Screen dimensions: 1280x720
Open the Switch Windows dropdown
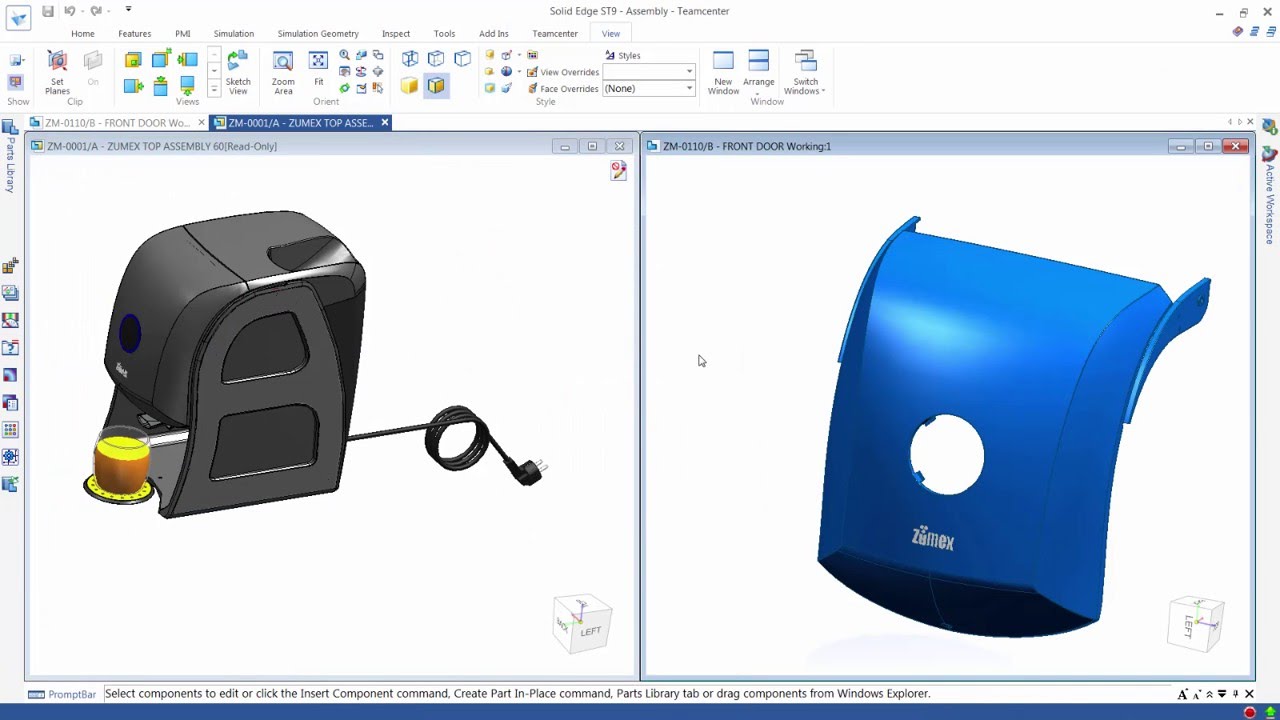point(805,73)
